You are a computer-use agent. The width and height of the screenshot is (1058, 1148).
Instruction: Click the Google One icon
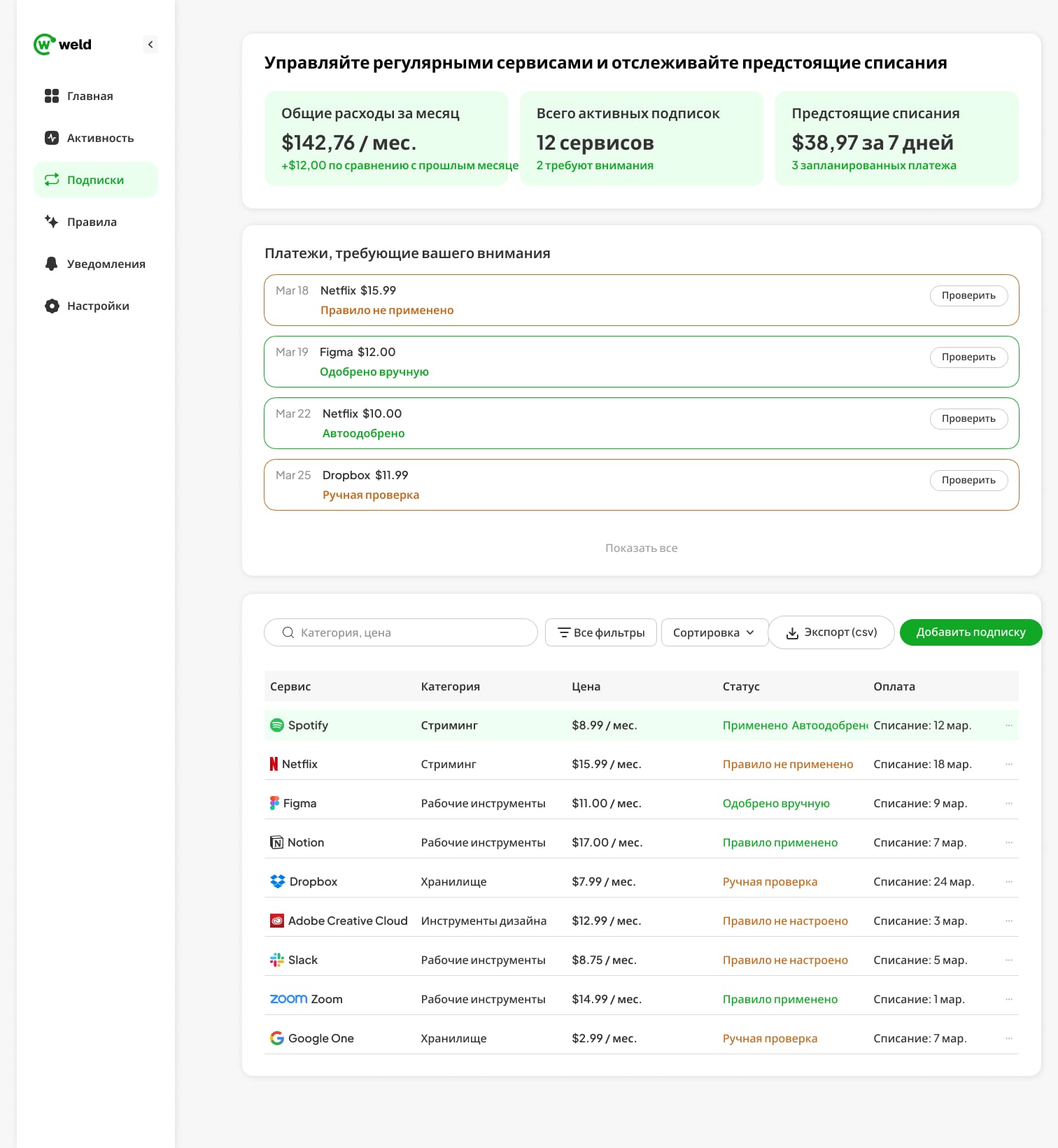(277, 1038)
